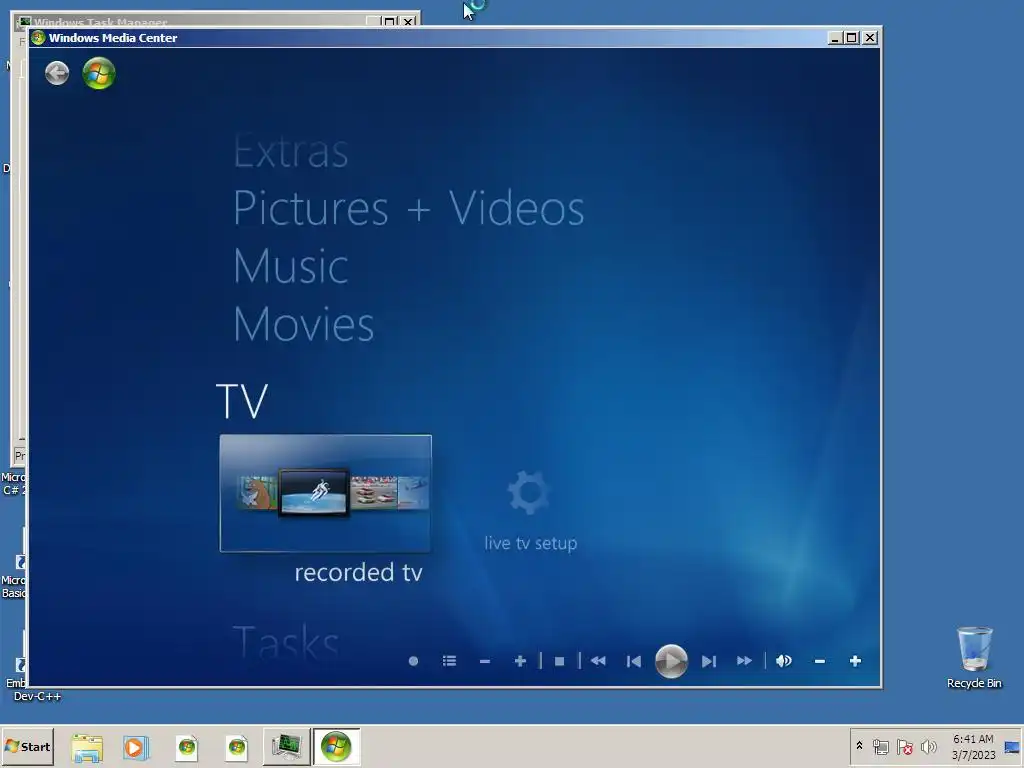Viewport: 1024px width, 768px height.
Task: Click the Show desktop button in tray
Action: [x=1012, y=746]
